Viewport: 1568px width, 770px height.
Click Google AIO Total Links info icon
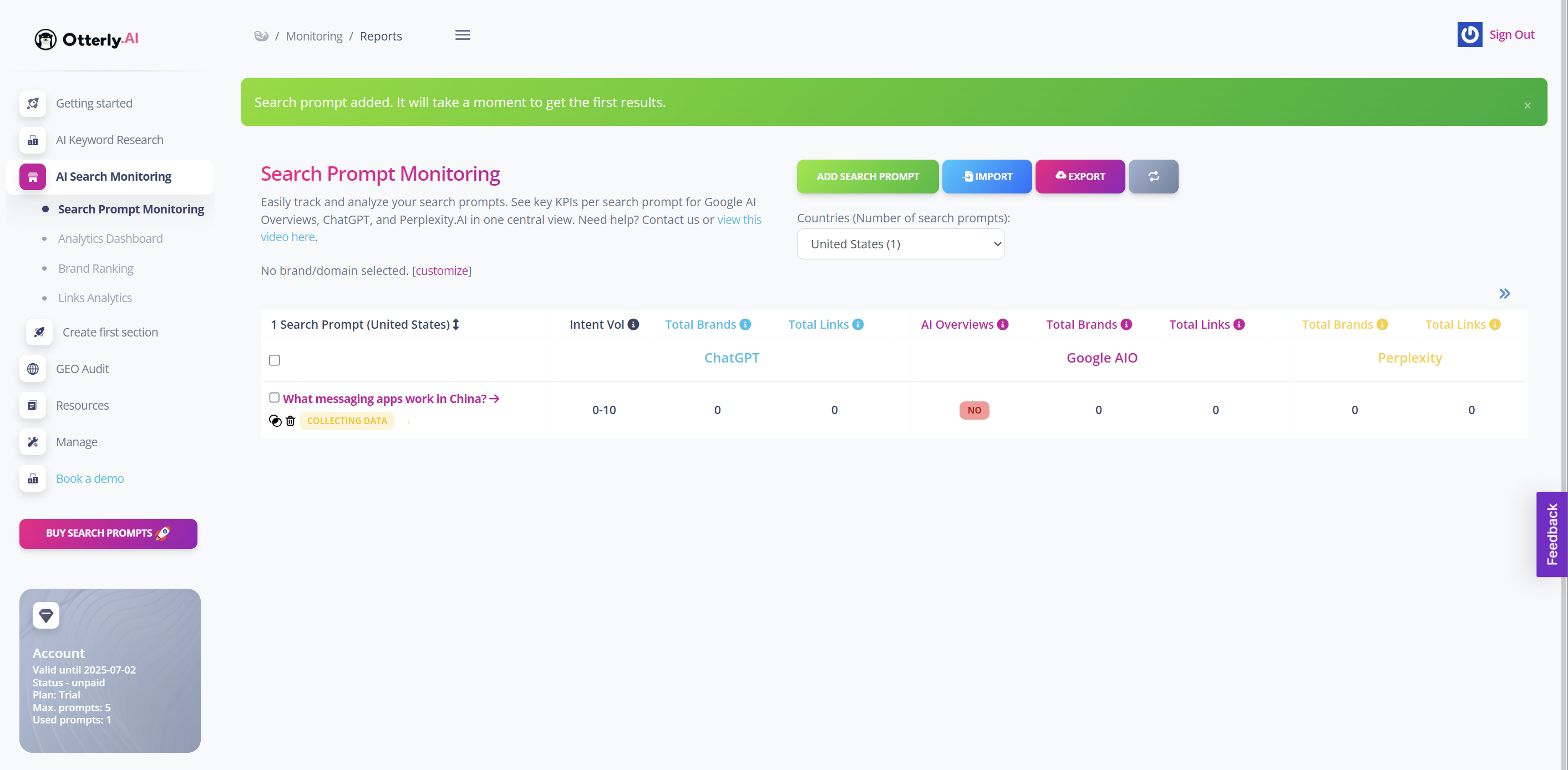(1239, 325)
